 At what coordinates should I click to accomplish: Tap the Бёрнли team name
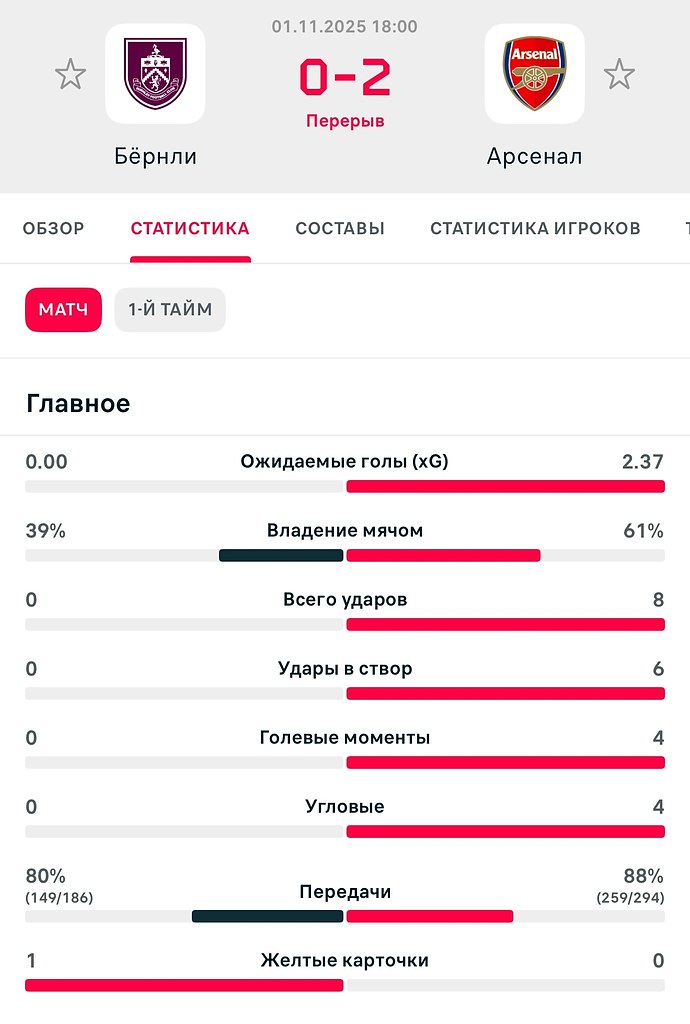click(155, 157)
